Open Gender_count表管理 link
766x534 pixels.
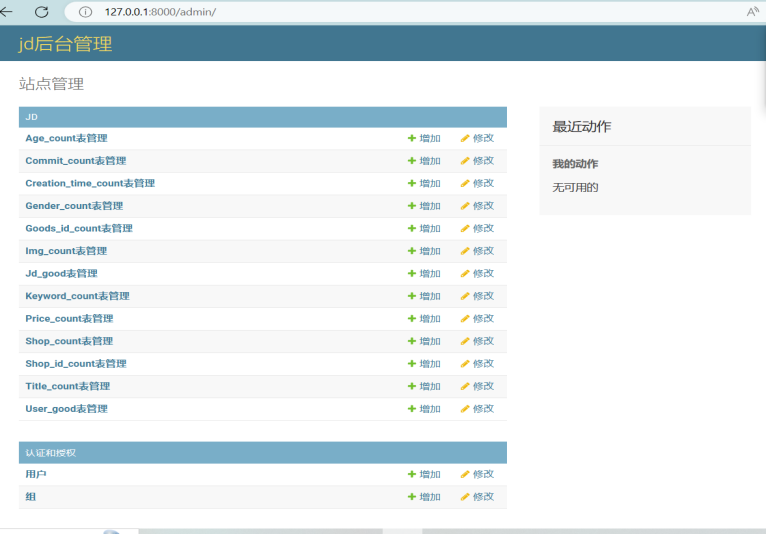pyautogui.click(x=74, y=206)
